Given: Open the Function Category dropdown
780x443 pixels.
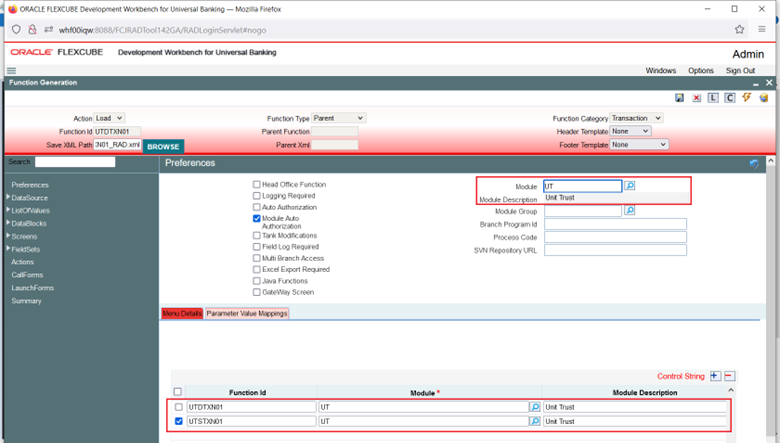Looking at the screenshot, I should coord(636,118).
